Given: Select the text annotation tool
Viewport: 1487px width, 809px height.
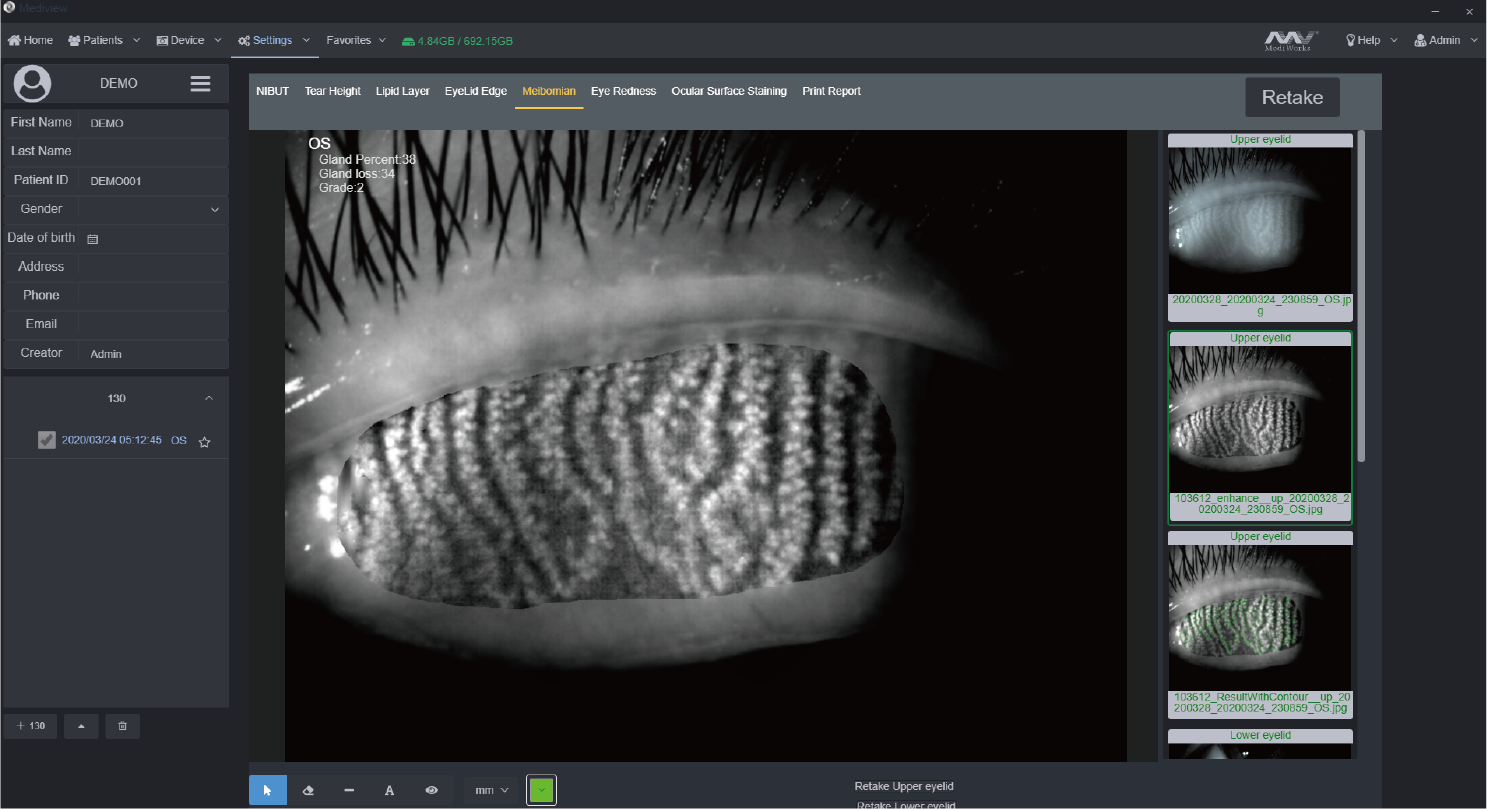Looking at the screenshot, I should (390, 790).
